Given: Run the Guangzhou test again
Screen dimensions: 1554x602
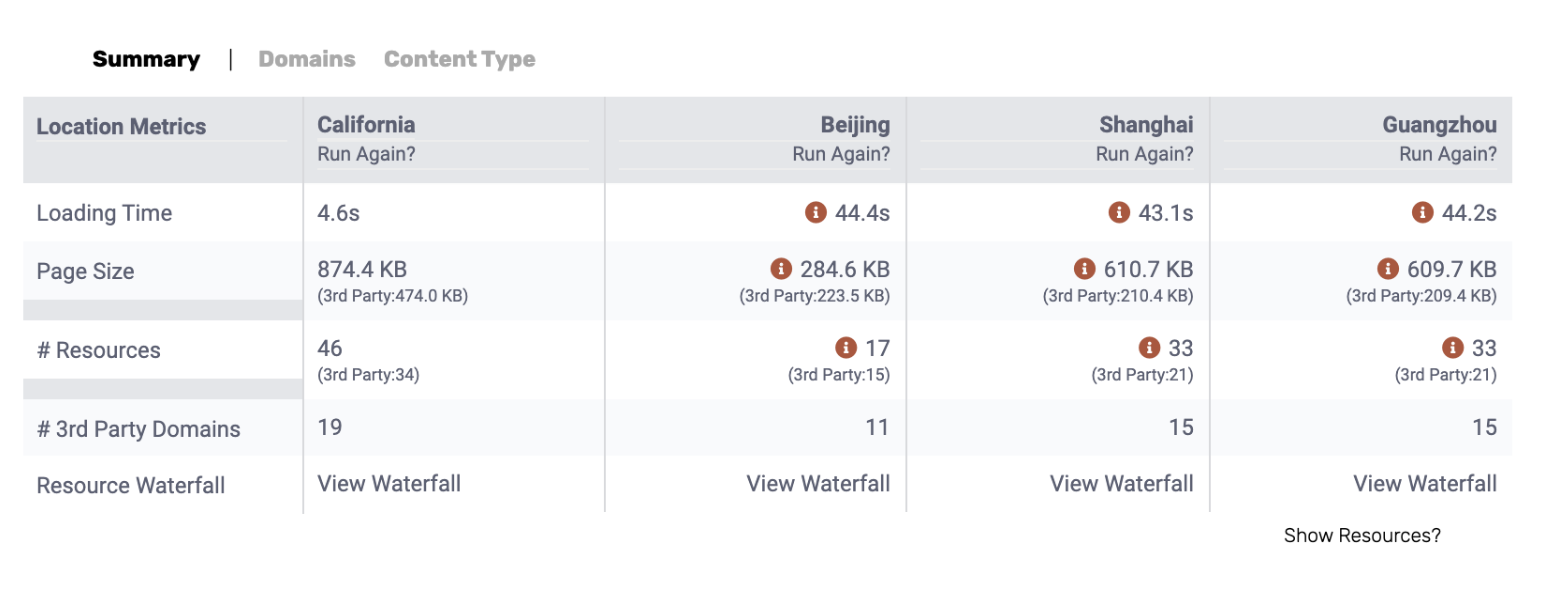Looking at the screenshot, I should pyautogui.click(x=1448, y=154).
